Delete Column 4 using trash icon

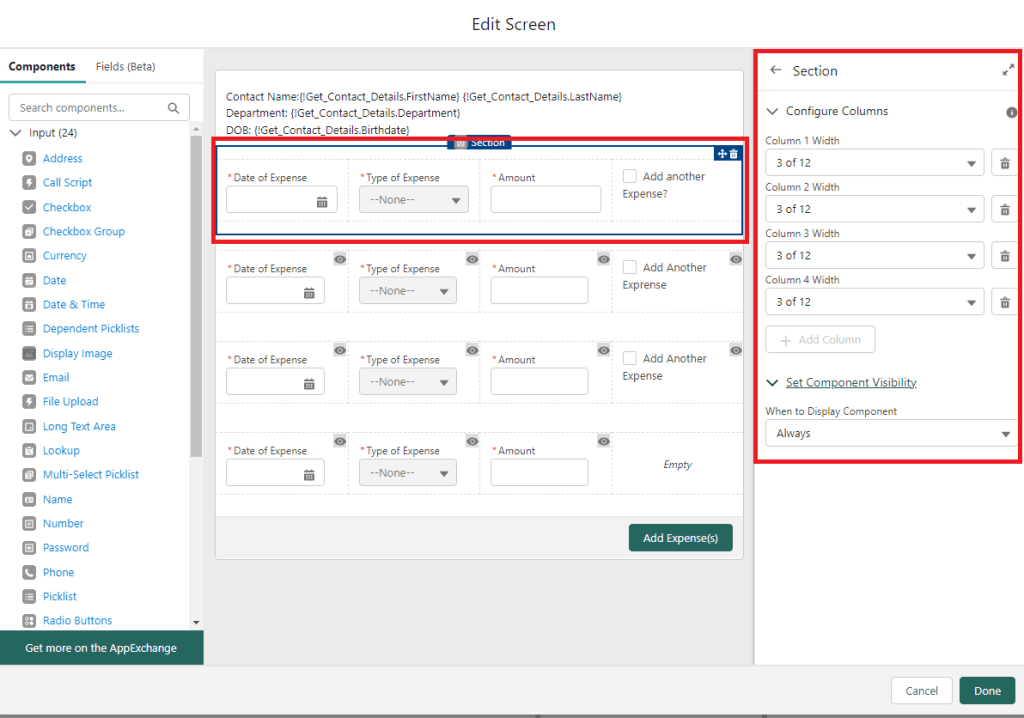point(1005,302)
